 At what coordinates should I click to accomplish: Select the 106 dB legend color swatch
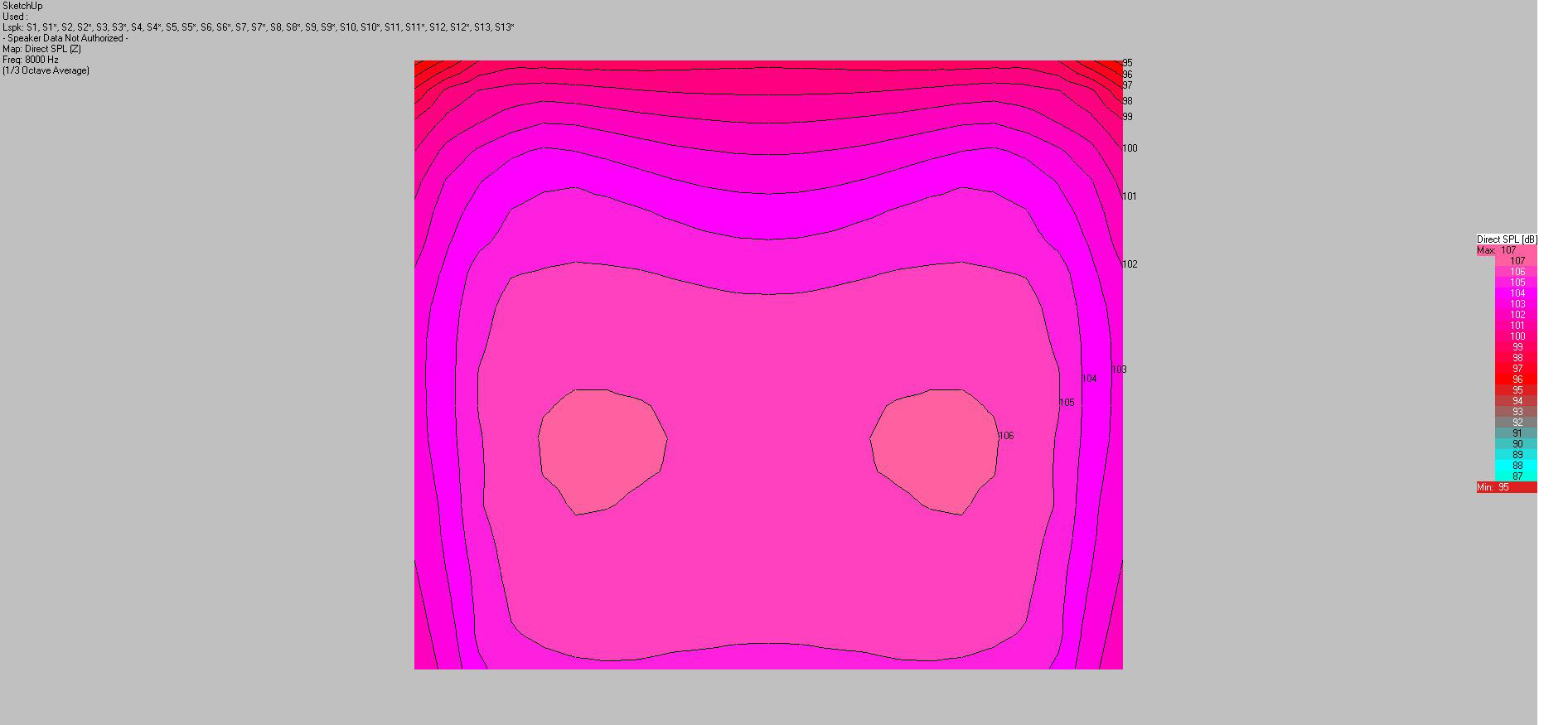click(1517, 271)
